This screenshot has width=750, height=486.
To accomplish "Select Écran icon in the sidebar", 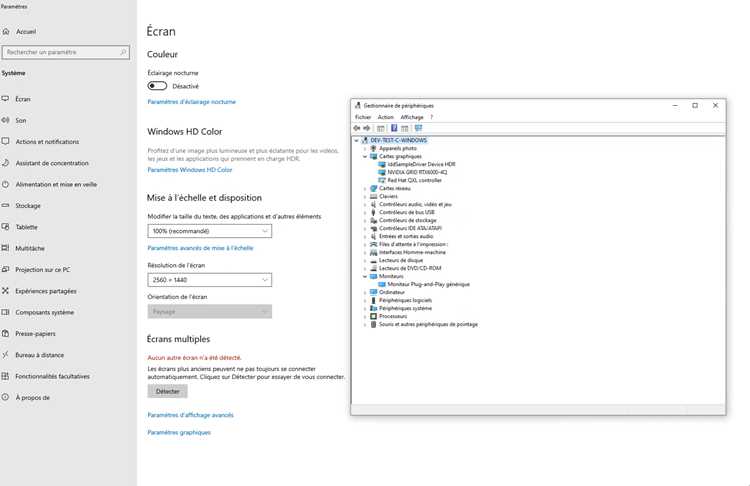I will pos(6,99).
